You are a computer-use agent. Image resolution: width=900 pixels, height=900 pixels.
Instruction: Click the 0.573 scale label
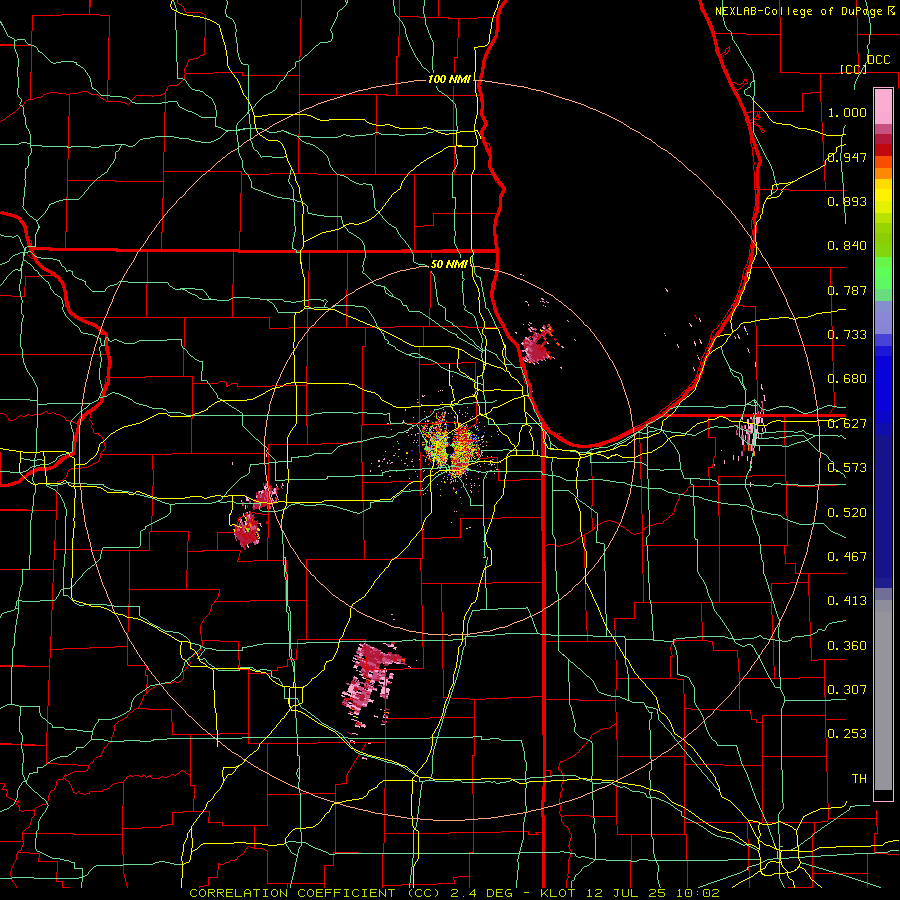pyautogui.click(x=847, y=468)
